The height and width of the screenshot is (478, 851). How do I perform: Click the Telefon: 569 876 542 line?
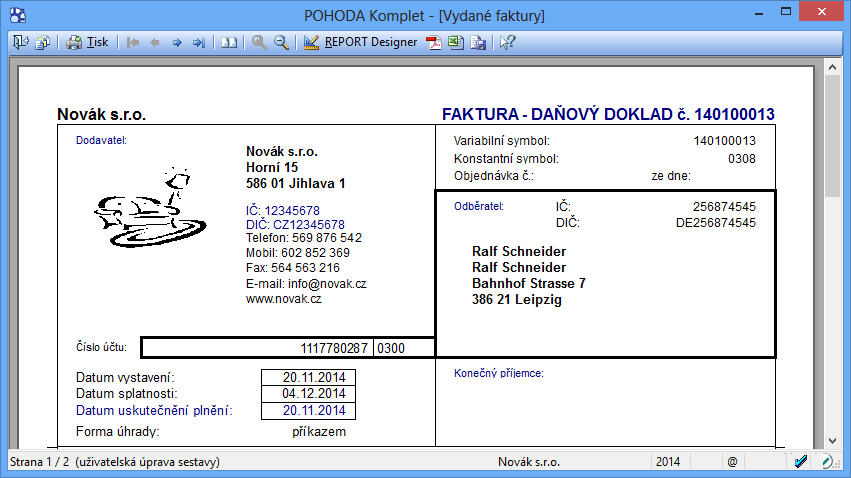click(304, 238)
